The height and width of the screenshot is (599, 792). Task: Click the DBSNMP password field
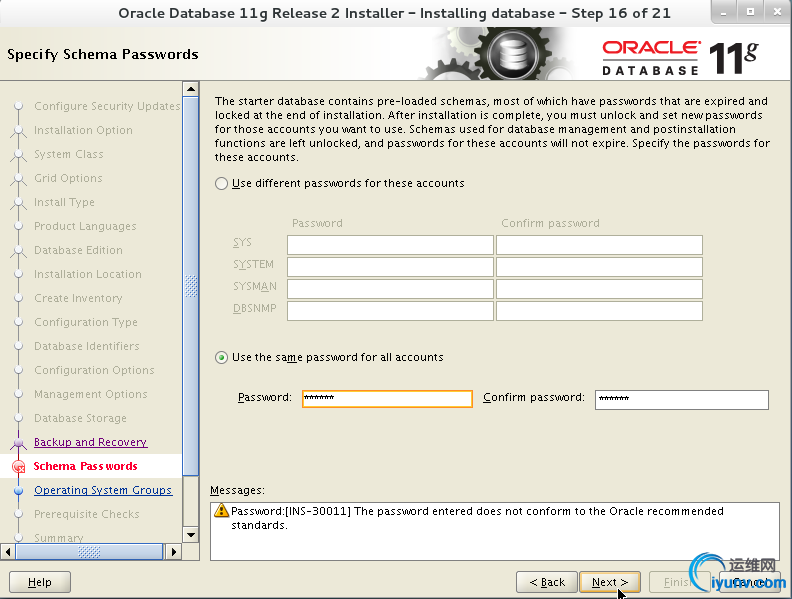[390, 311]
